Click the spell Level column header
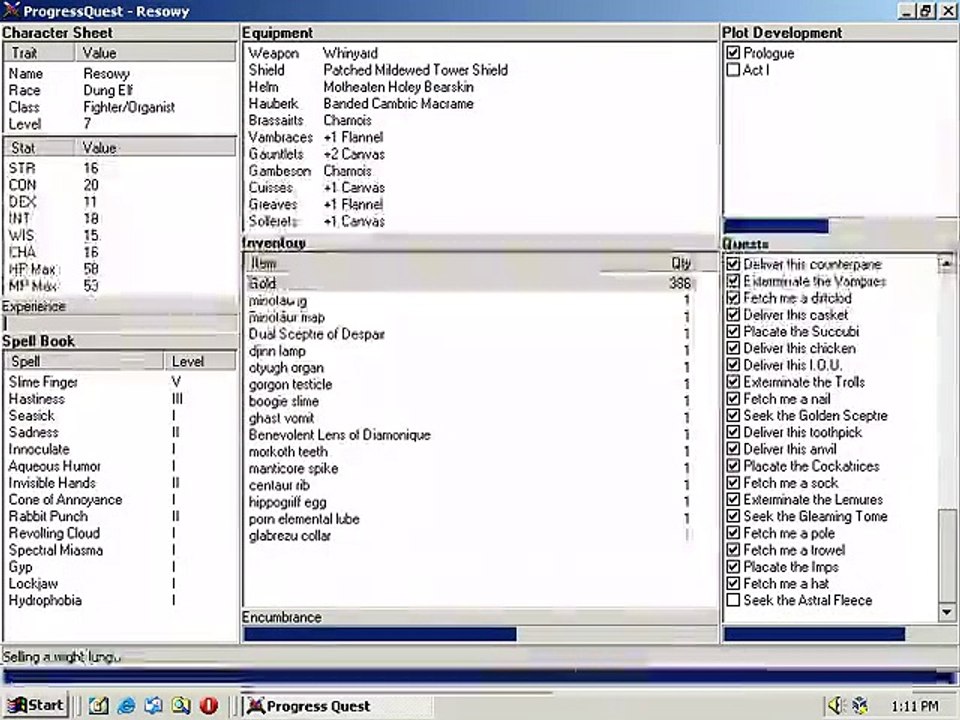960x720 pixels. point(200,361)
